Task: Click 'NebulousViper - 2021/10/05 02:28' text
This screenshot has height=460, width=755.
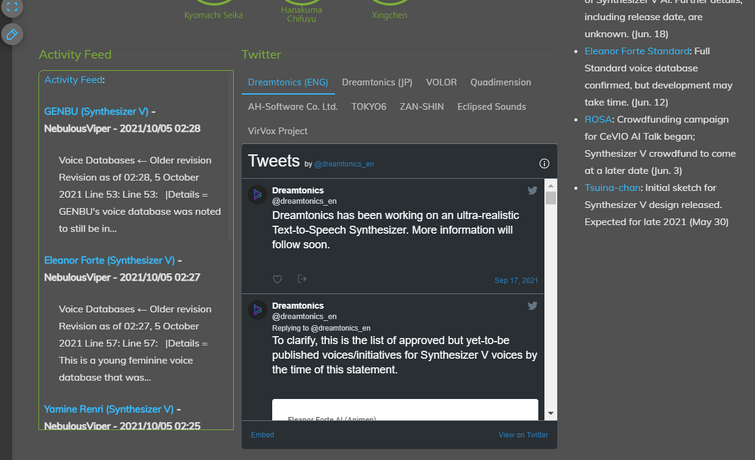Action: tap(122, 129)
